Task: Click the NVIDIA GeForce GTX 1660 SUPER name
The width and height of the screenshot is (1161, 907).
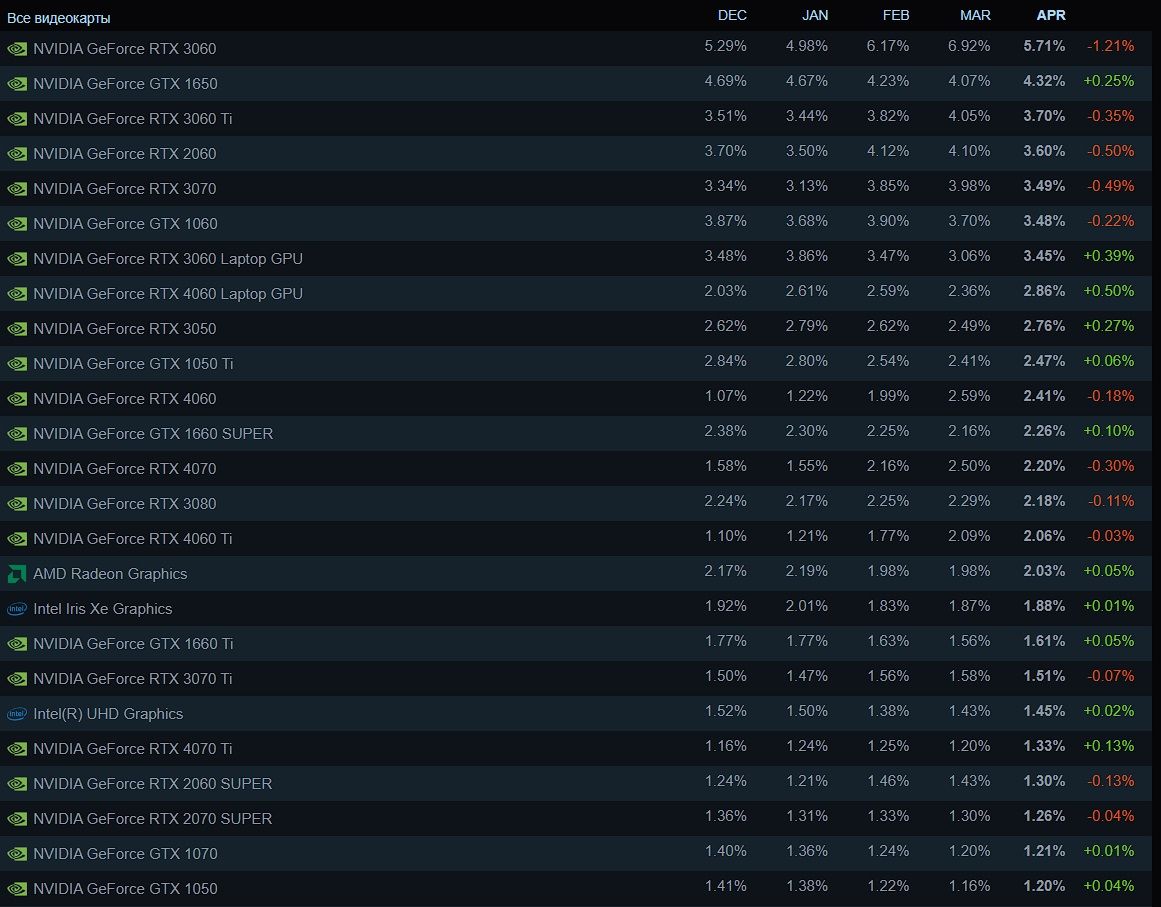Action: tap(152, 434)
